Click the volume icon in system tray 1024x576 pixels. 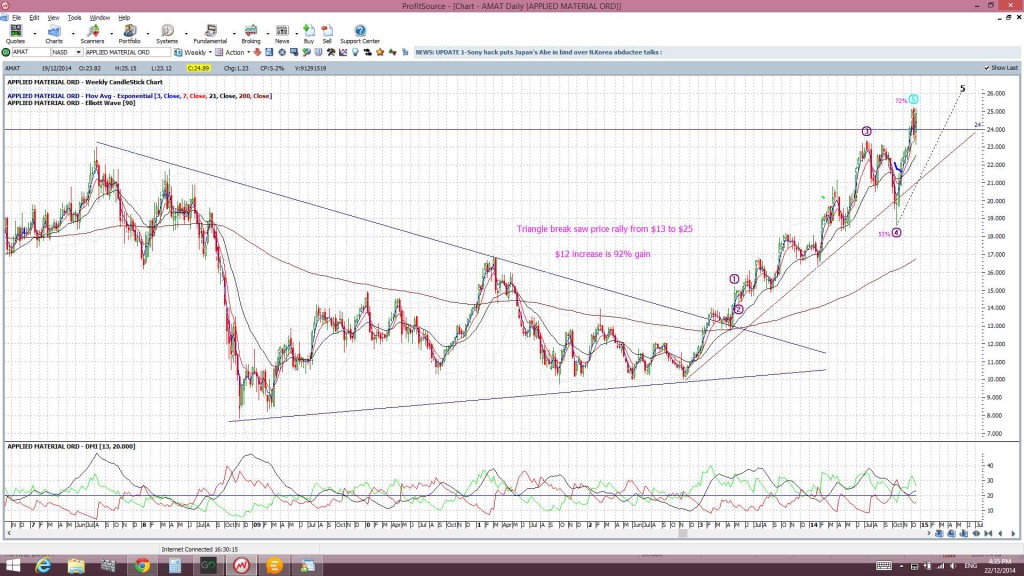(x=953, y=566)
